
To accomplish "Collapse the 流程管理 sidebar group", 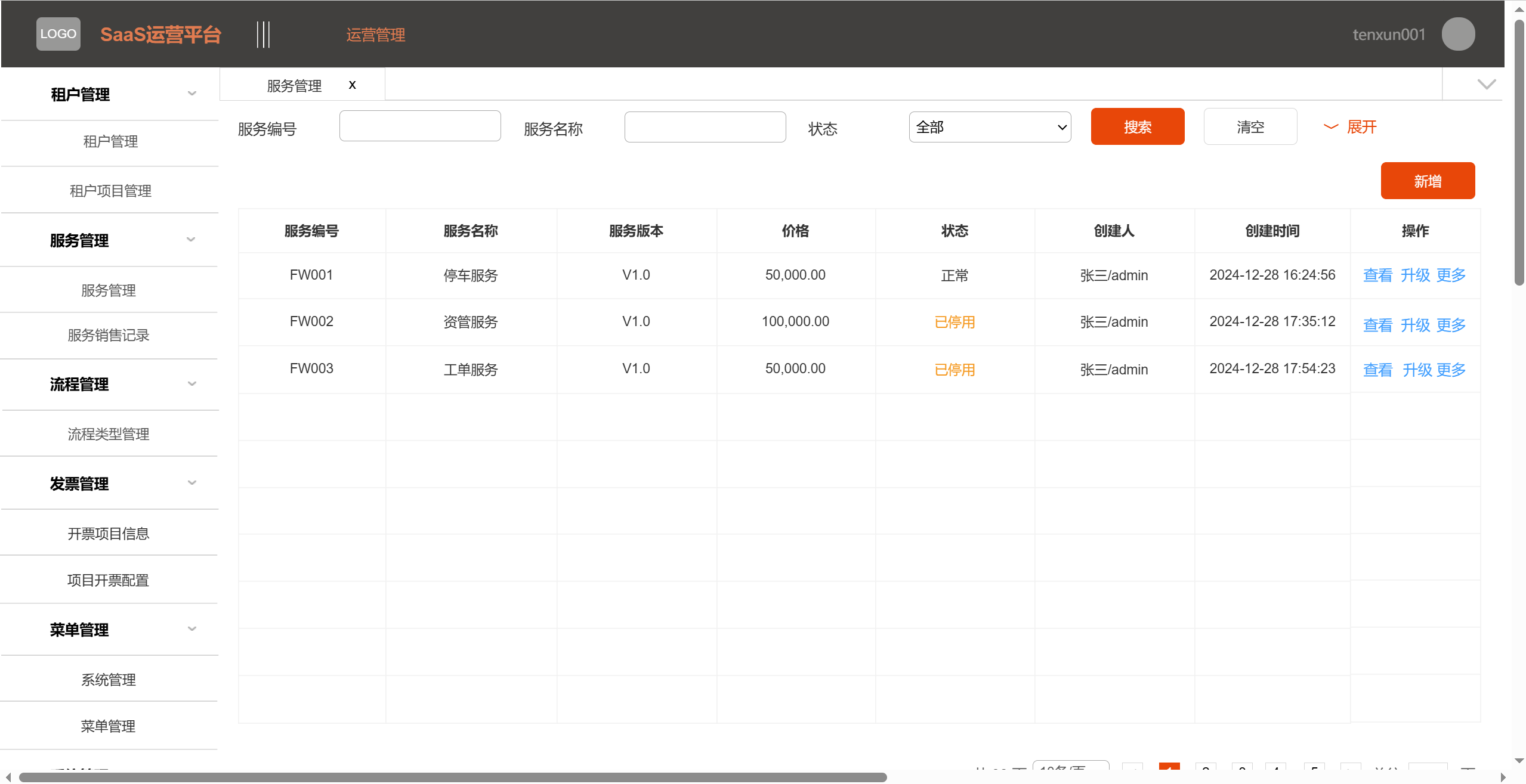I will pos(191,384).
